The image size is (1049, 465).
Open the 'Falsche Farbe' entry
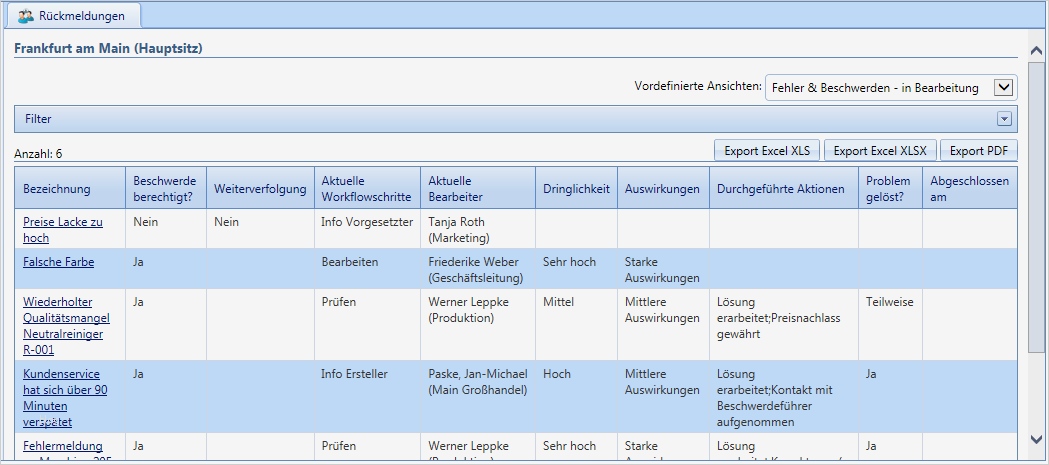click(58, 262)
